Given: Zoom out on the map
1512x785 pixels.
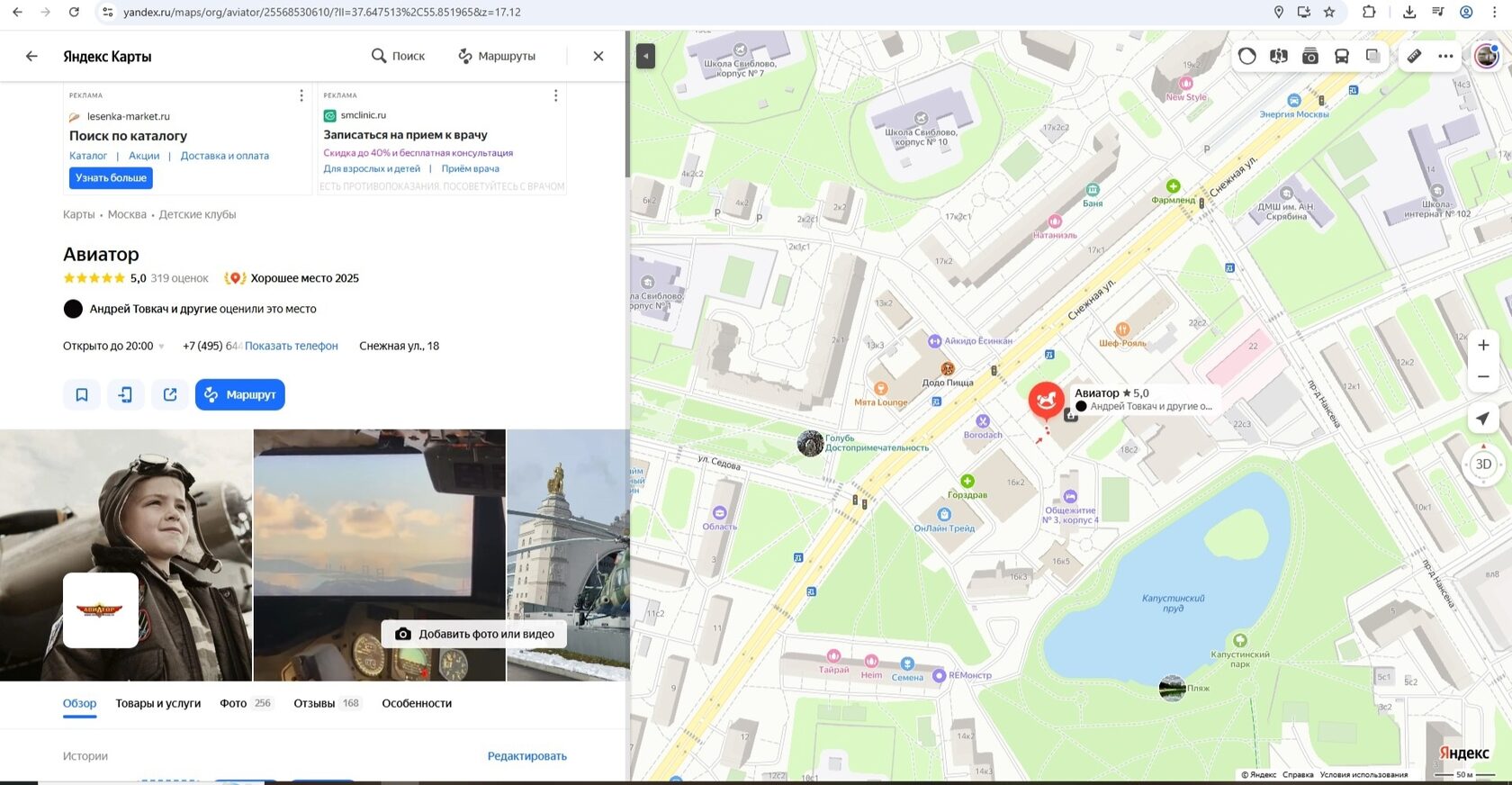Looking at the screenshot, I should [1484, 376].
